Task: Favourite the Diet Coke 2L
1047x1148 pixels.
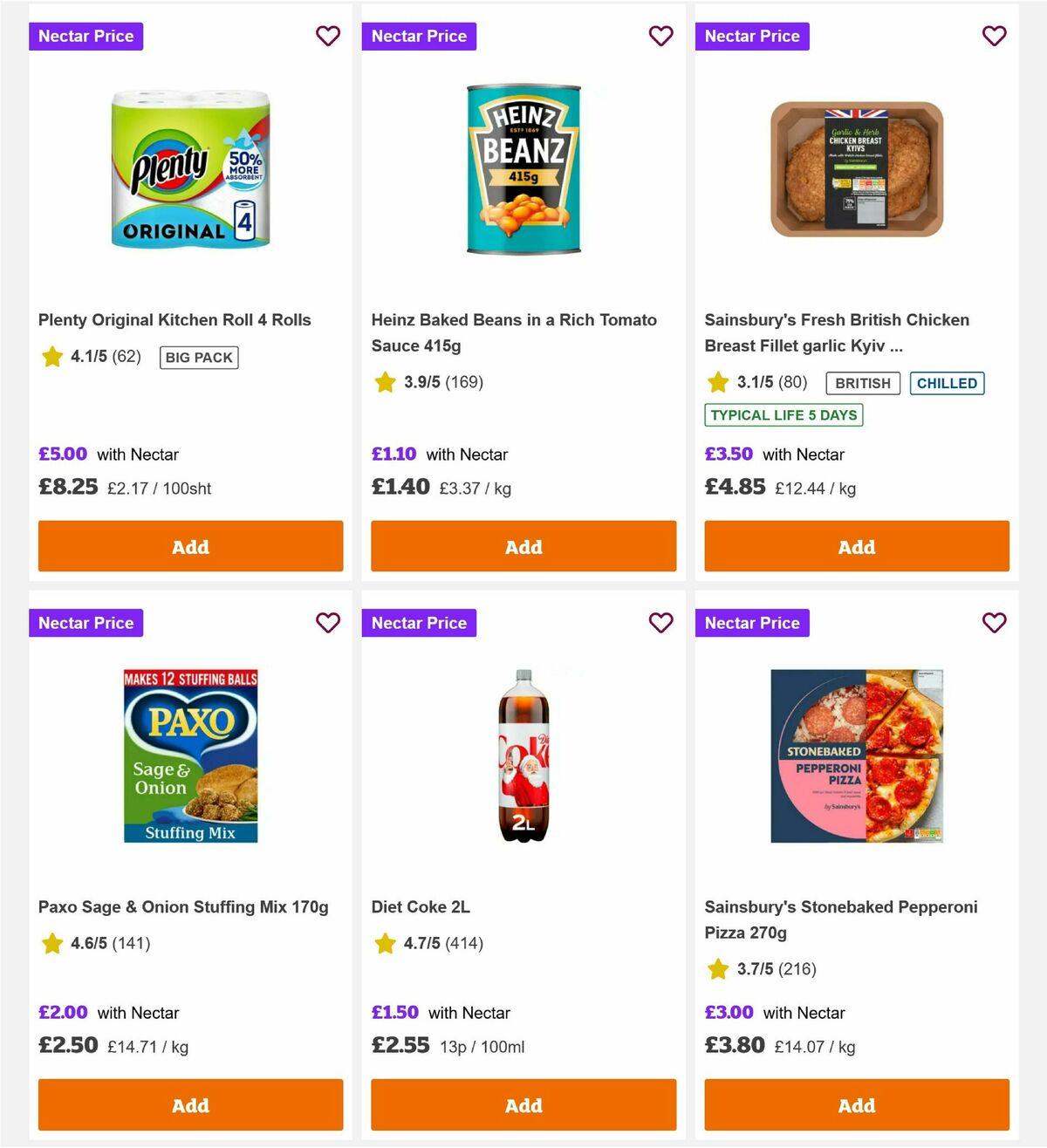Action: [661, 623]
